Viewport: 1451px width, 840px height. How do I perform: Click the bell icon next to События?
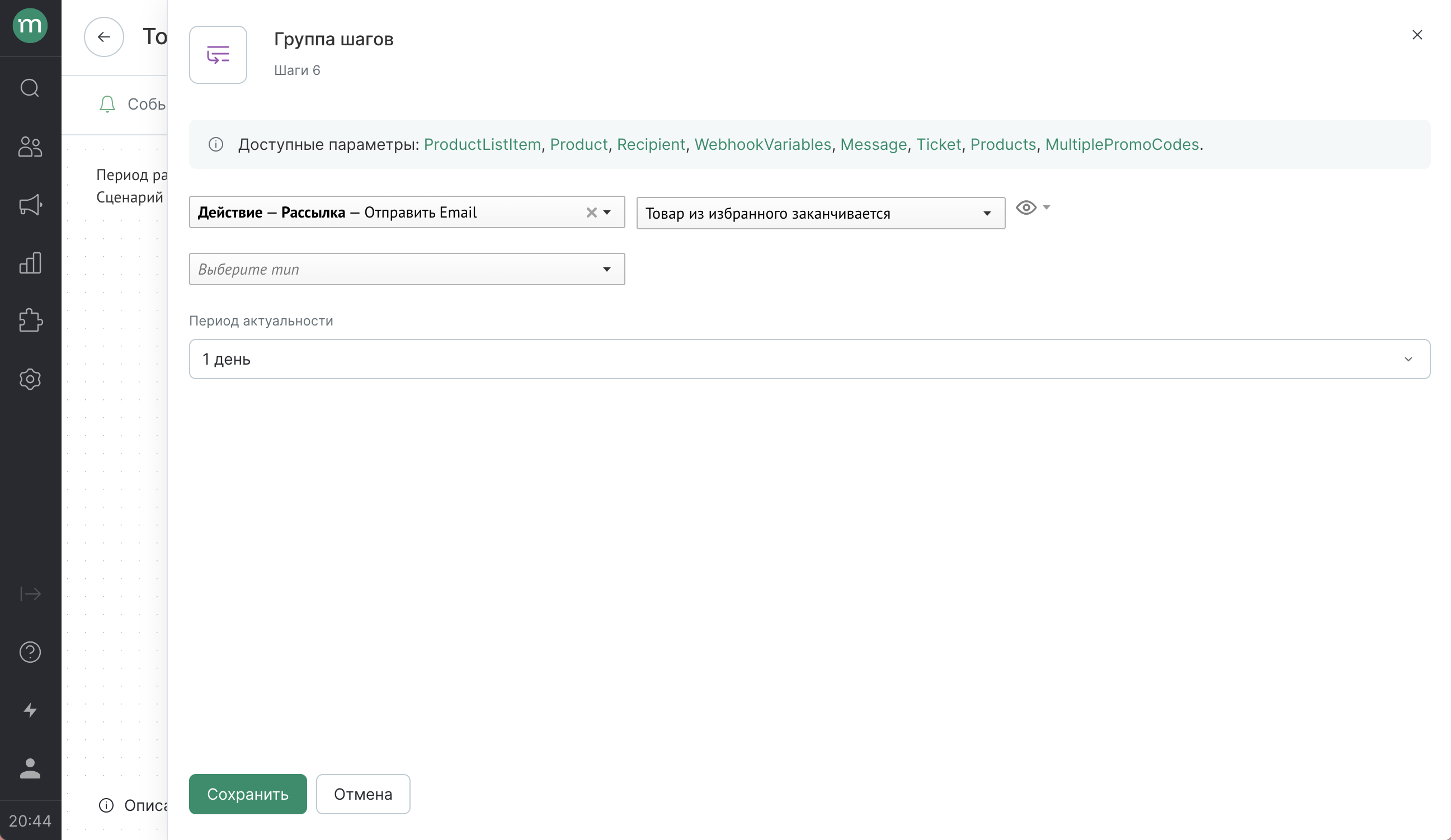pos(107,104)
